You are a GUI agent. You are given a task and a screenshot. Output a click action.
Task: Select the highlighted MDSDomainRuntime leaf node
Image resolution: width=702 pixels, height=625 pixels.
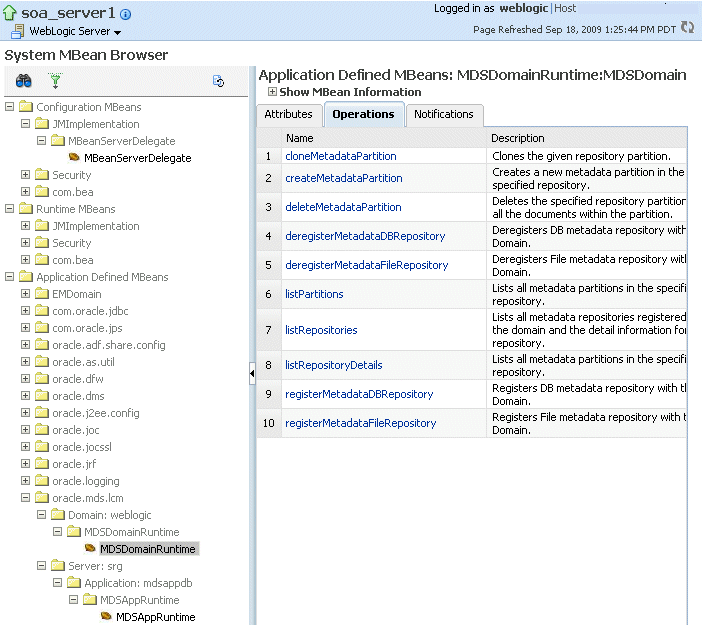click(148, 548)
